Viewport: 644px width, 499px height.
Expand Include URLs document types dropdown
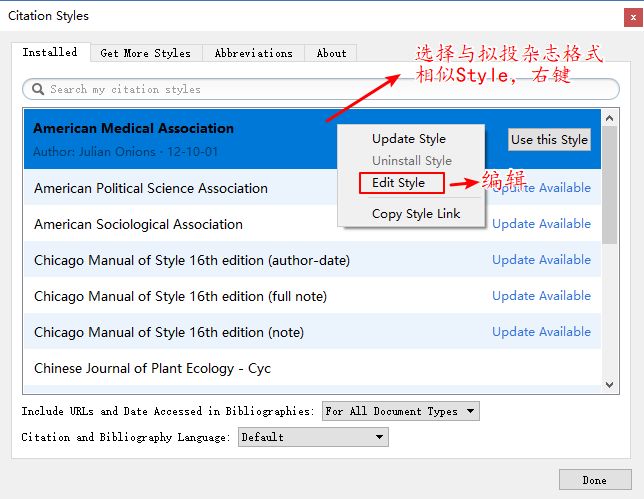point(400,411)
